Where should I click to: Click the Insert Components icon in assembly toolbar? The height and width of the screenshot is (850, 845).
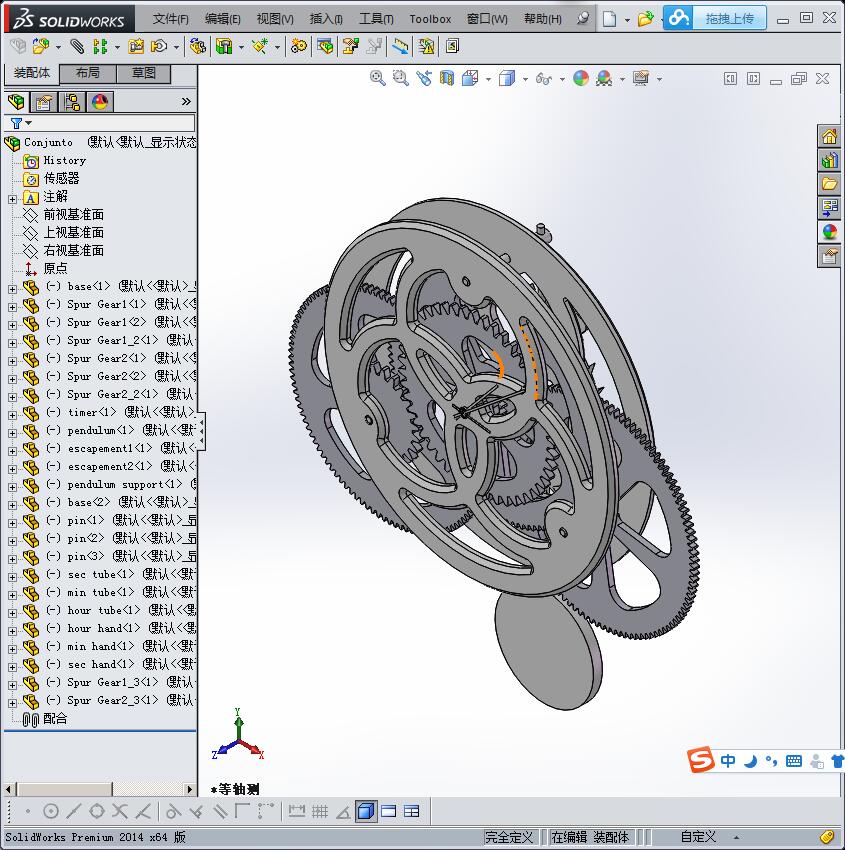pyautogui.click(x=41, y=47)
